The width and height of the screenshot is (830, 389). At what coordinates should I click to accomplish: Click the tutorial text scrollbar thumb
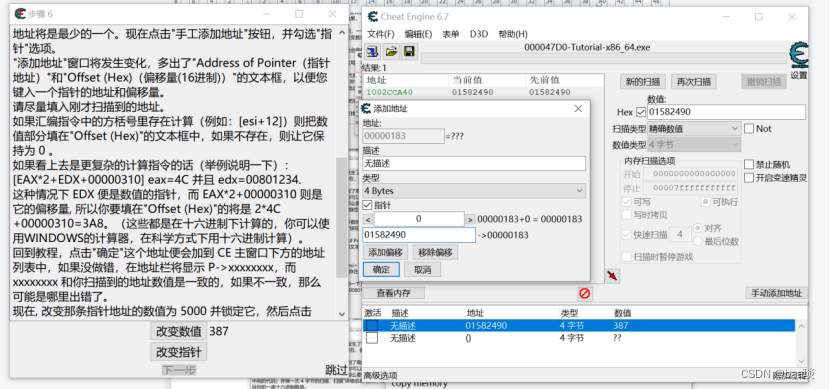(x=341, y=217)
